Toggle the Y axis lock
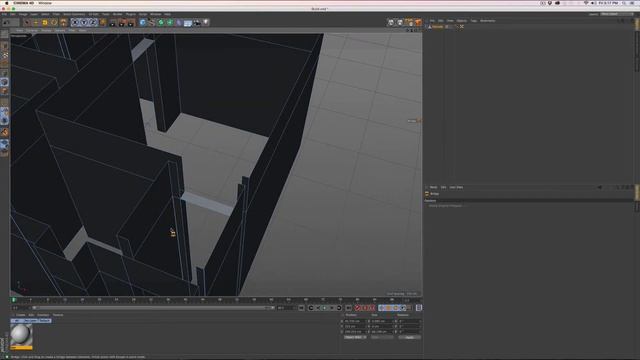The height and width of the screenshot is (360, 640). point(84,22)
